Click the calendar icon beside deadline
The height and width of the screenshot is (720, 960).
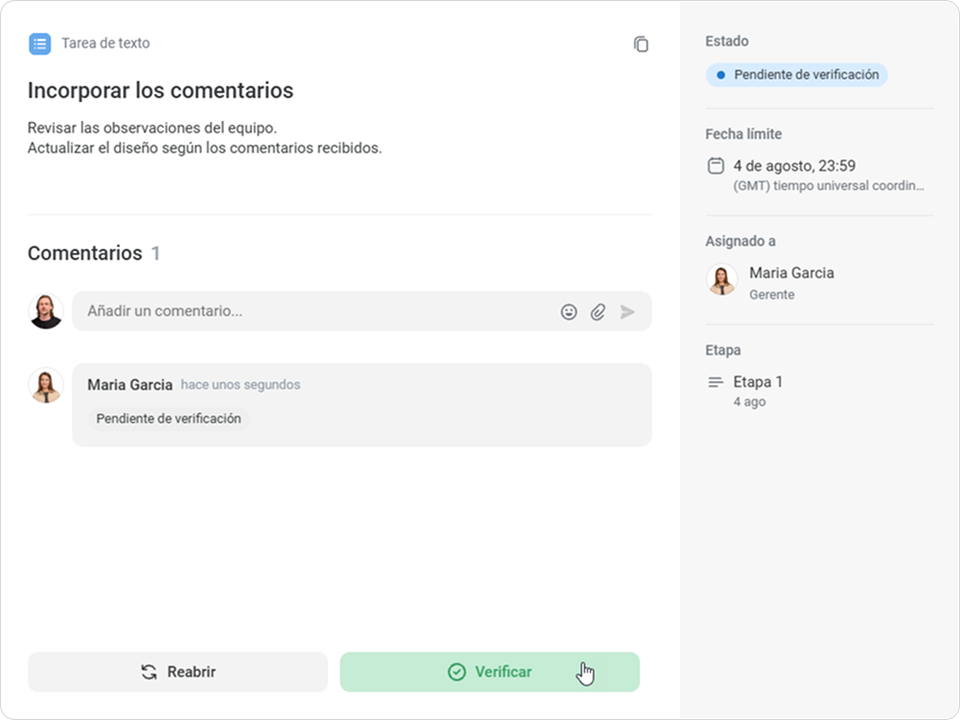tap(716, 166)
